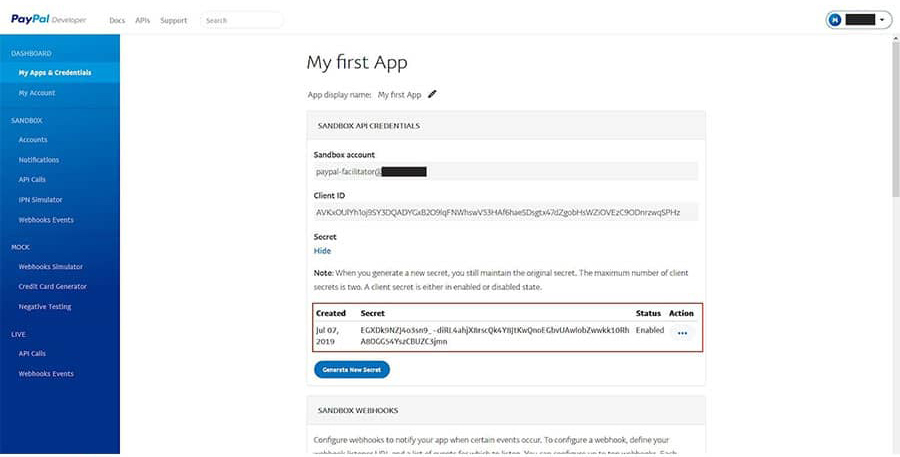Open Negative Testing page
This screenshot has height=457, width=900.
(x=45, y=307)
